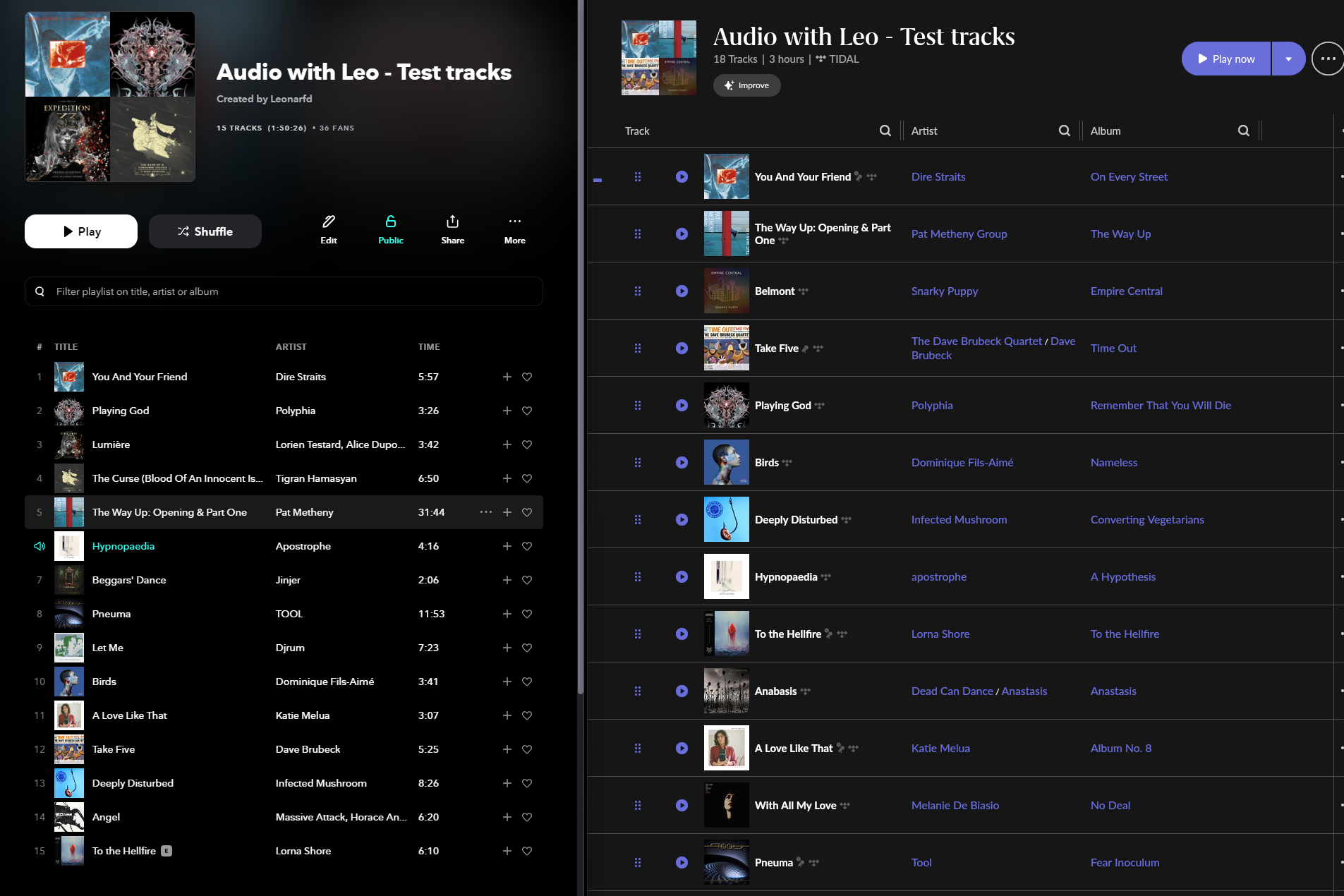The image size is (1344, 896).
Task: Click the Edit pencil icon in TIDAL
Action: click(329, 222)
